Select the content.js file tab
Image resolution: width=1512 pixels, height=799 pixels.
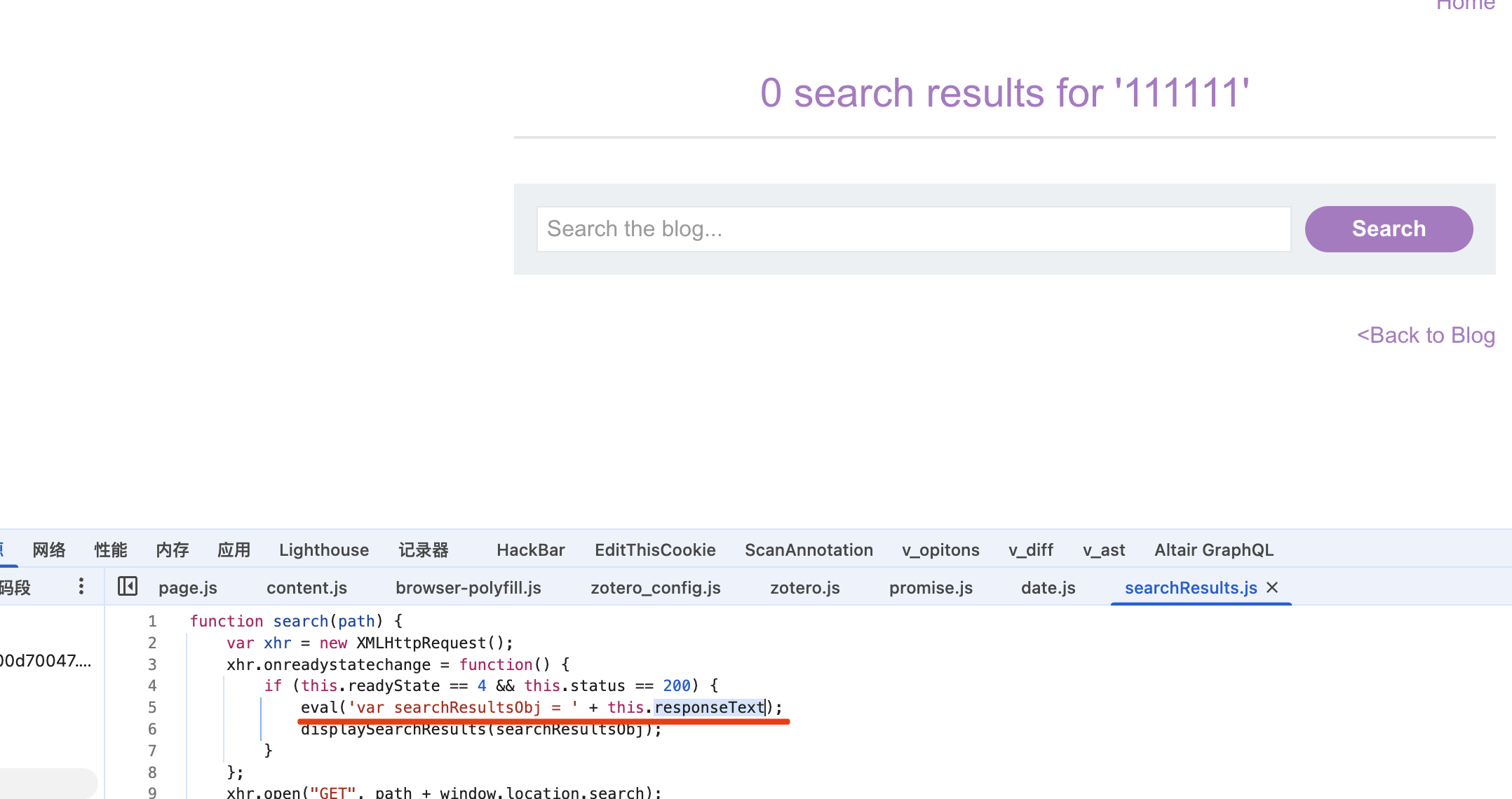point(306,588)
